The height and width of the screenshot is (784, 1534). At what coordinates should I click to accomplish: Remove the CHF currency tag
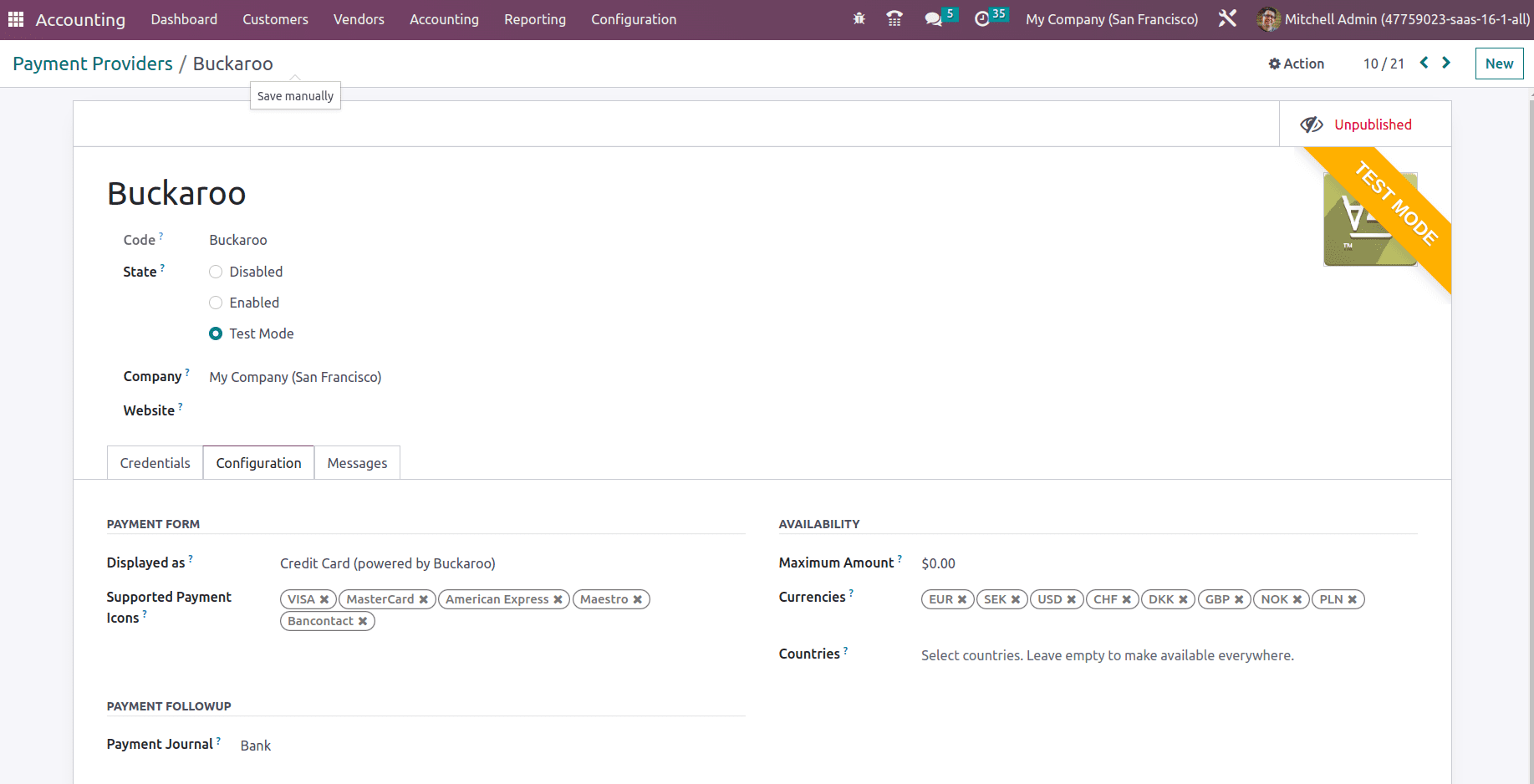point(1127,599)
